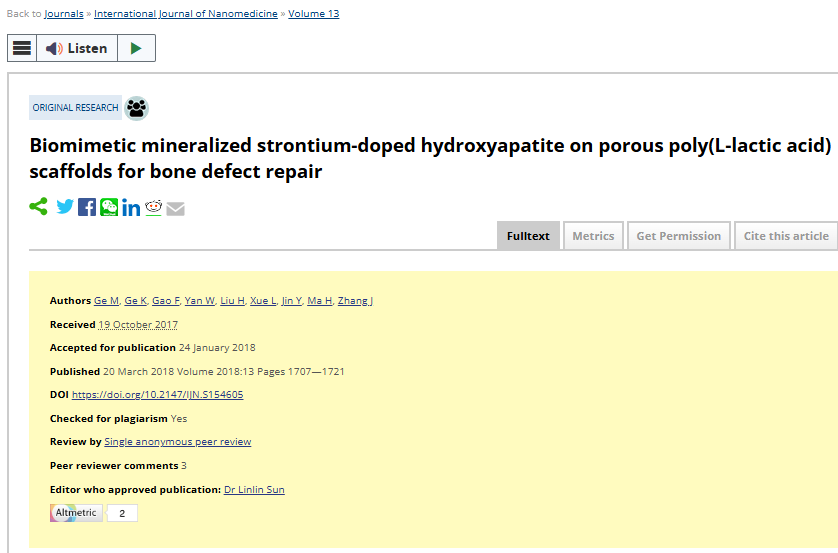Open the DOI link for the article

tap(158, 394)
